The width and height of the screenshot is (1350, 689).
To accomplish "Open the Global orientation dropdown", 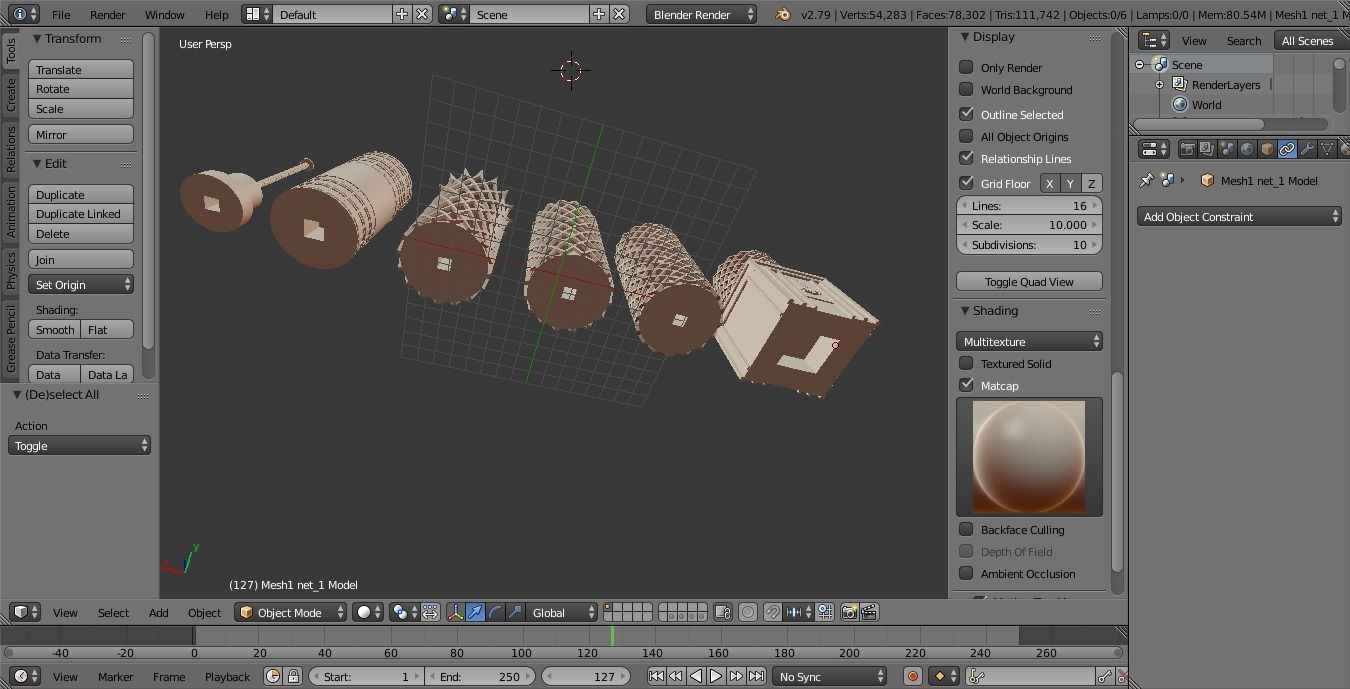I will (x=562, y=612).
